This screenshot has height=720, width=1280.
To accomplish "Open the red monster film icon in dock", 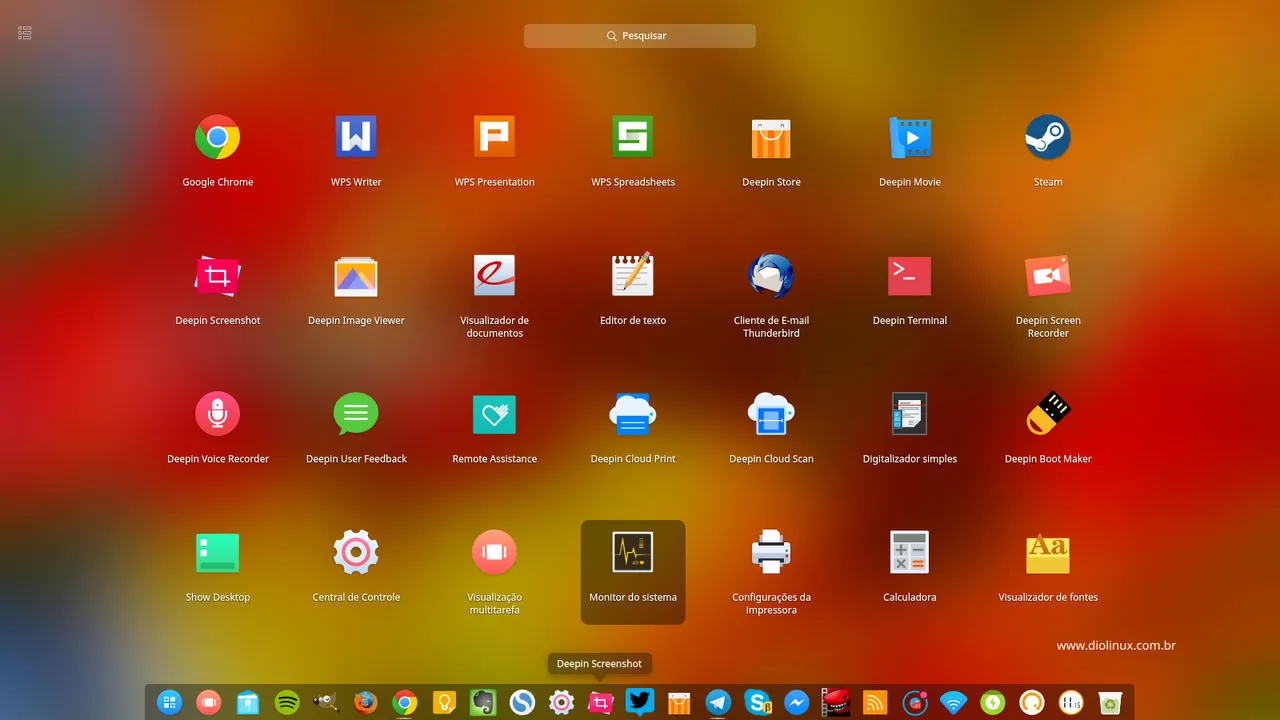I will 835,703.
